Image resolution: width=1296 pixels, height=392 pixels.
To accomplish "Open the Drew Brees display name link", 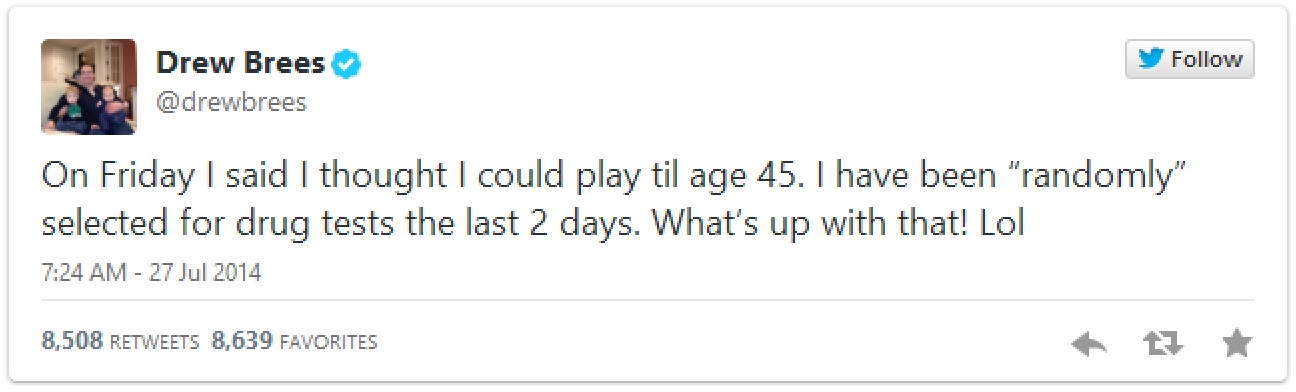I will point(241,64).
